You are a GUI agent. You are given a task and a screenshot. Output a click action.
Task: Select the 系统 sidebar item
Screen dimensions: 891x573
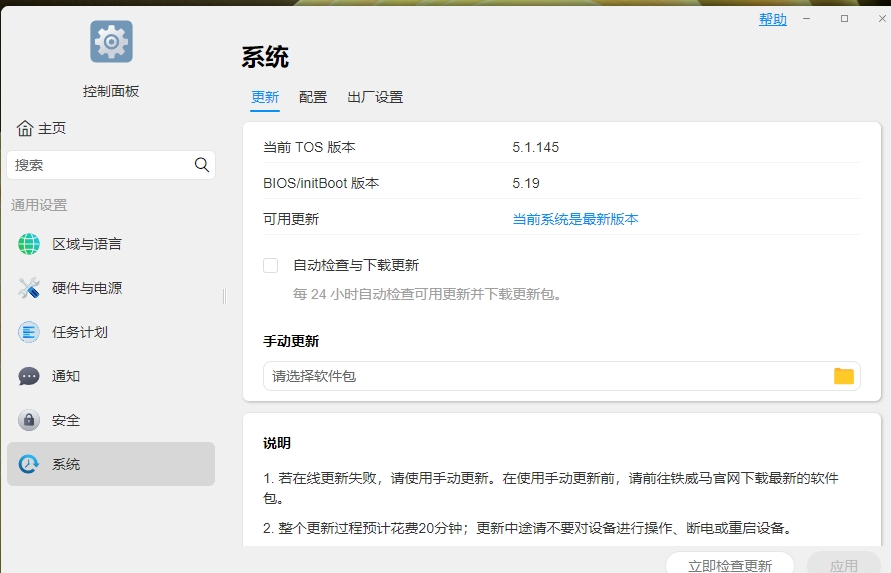111,464
